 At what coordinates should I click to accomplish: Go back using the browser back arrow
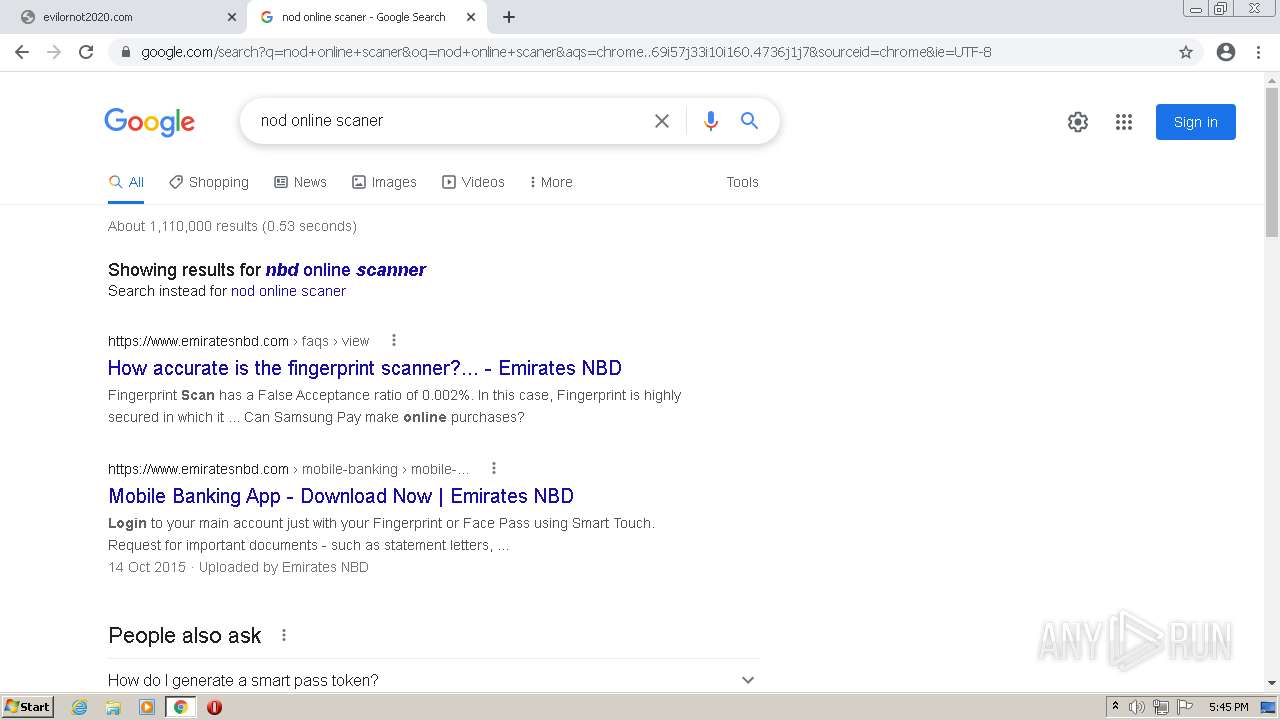tap(22, 52)
